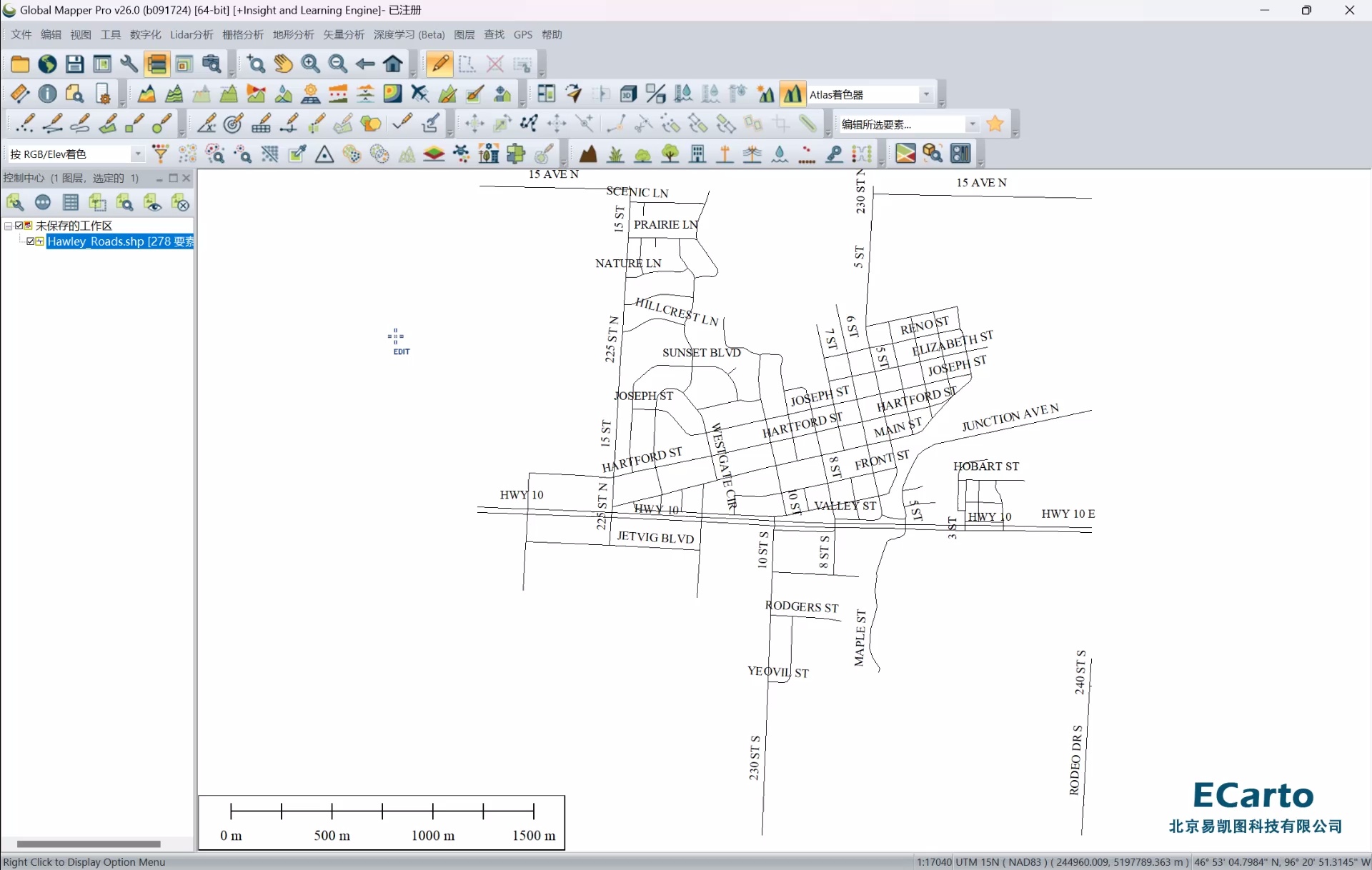Toggle the unsaved workspace checkbox
Viewport: 1372px width, 870px height.
[19, 226]
